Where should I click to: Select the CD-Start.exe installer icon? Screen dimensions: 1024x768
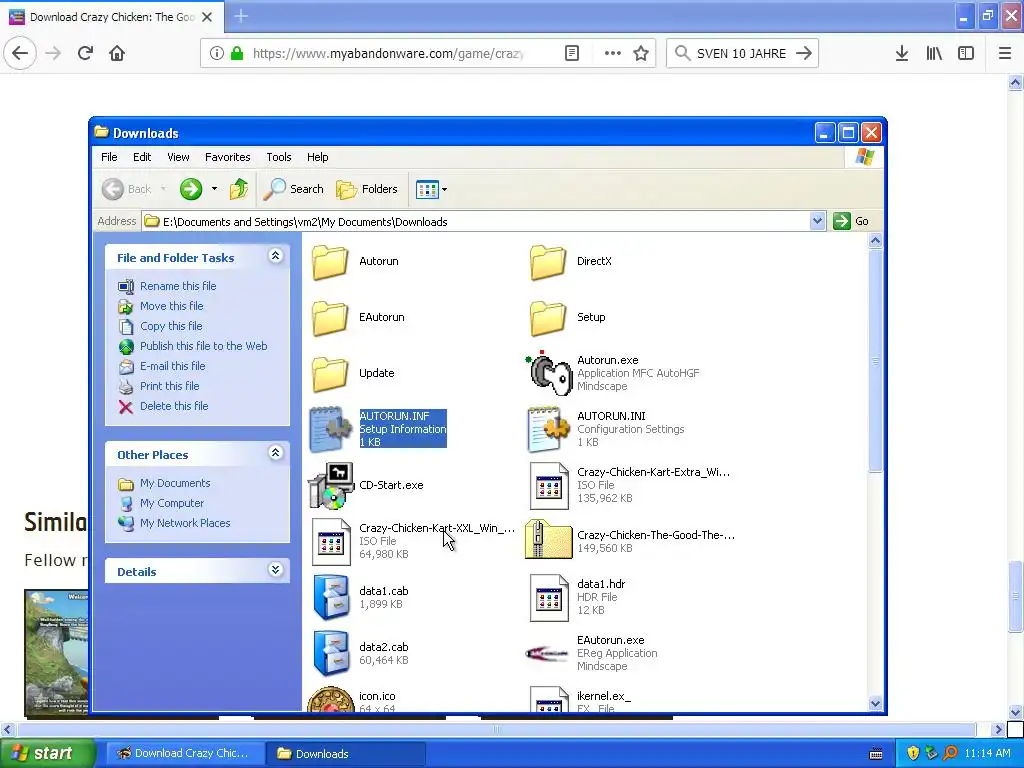click(x=331, y=485)
